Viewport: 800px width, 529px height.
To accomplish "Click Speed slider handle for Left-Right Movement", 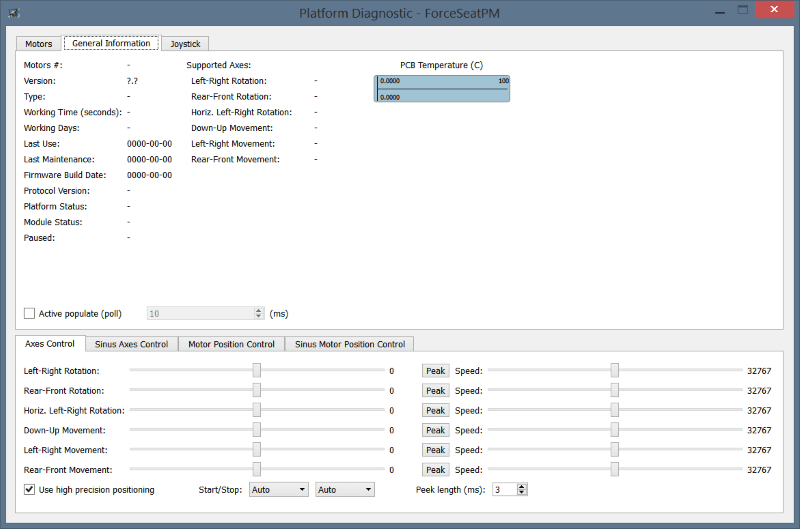I will pos(615,449).
